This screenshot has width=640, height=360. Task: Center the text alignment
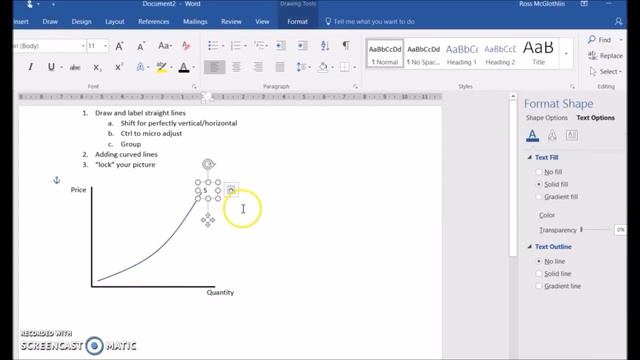coord(236,67)
